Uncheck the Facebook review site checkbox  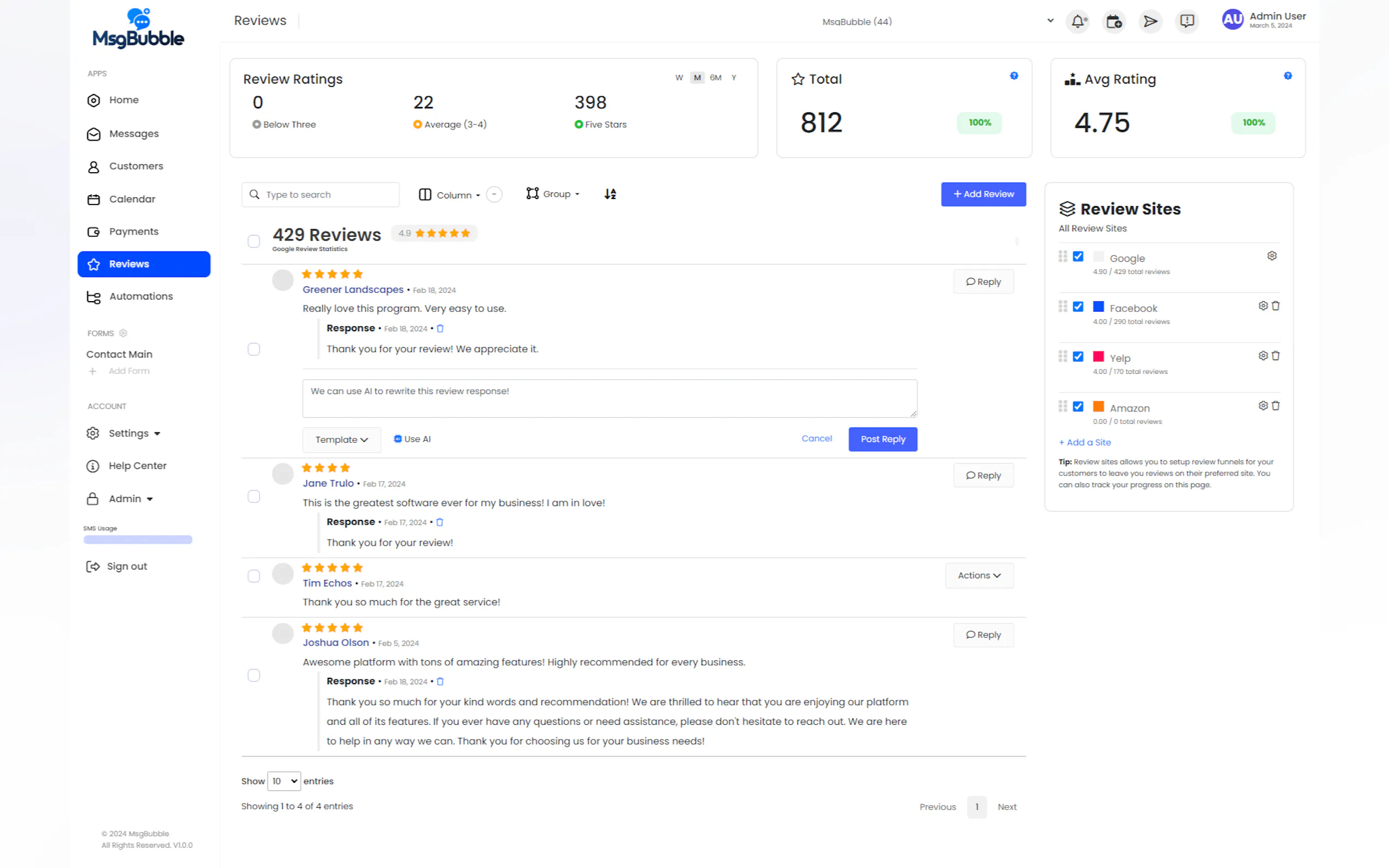[x=1078, y=307]
